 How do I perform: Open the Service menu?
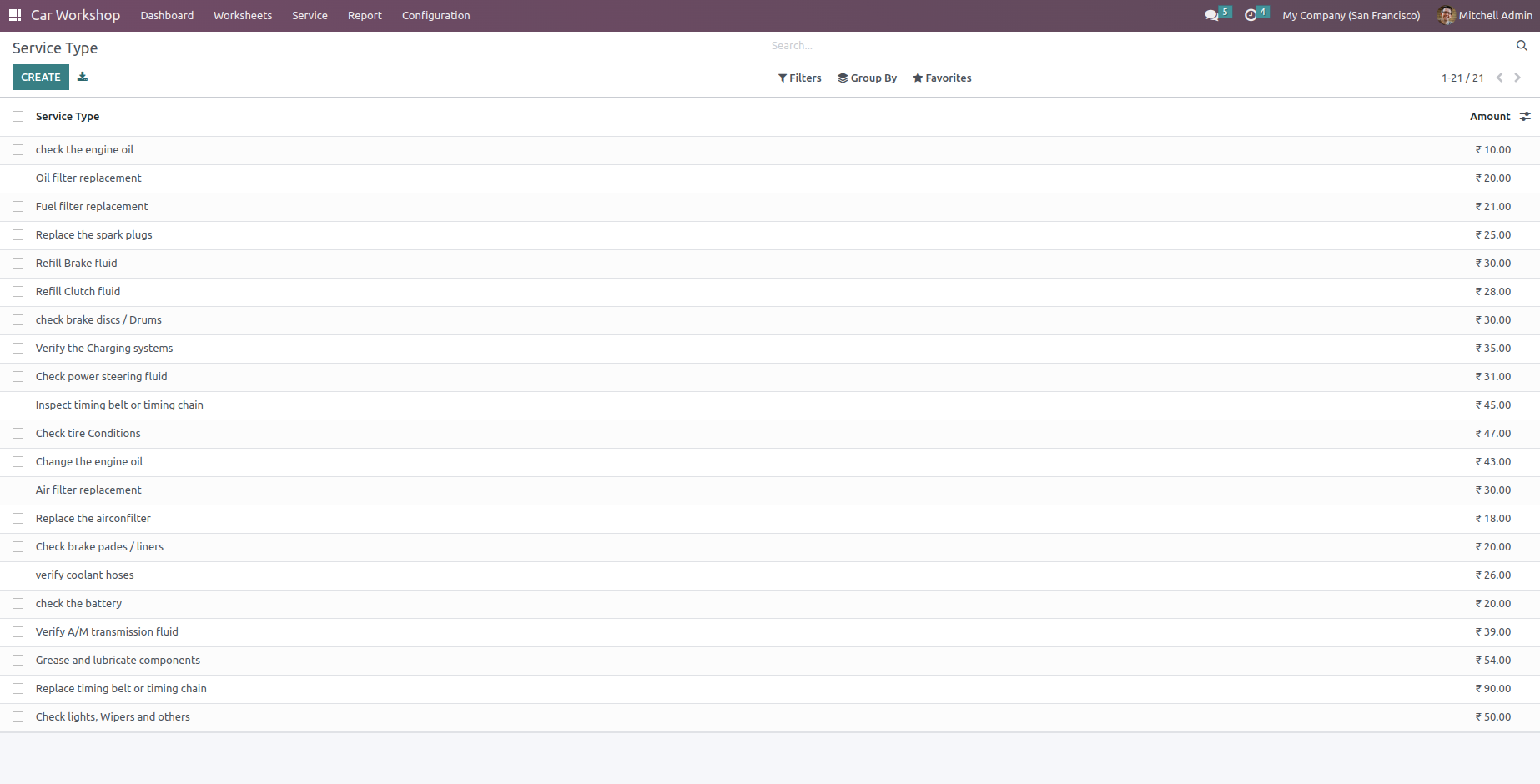tap(310, 15)
